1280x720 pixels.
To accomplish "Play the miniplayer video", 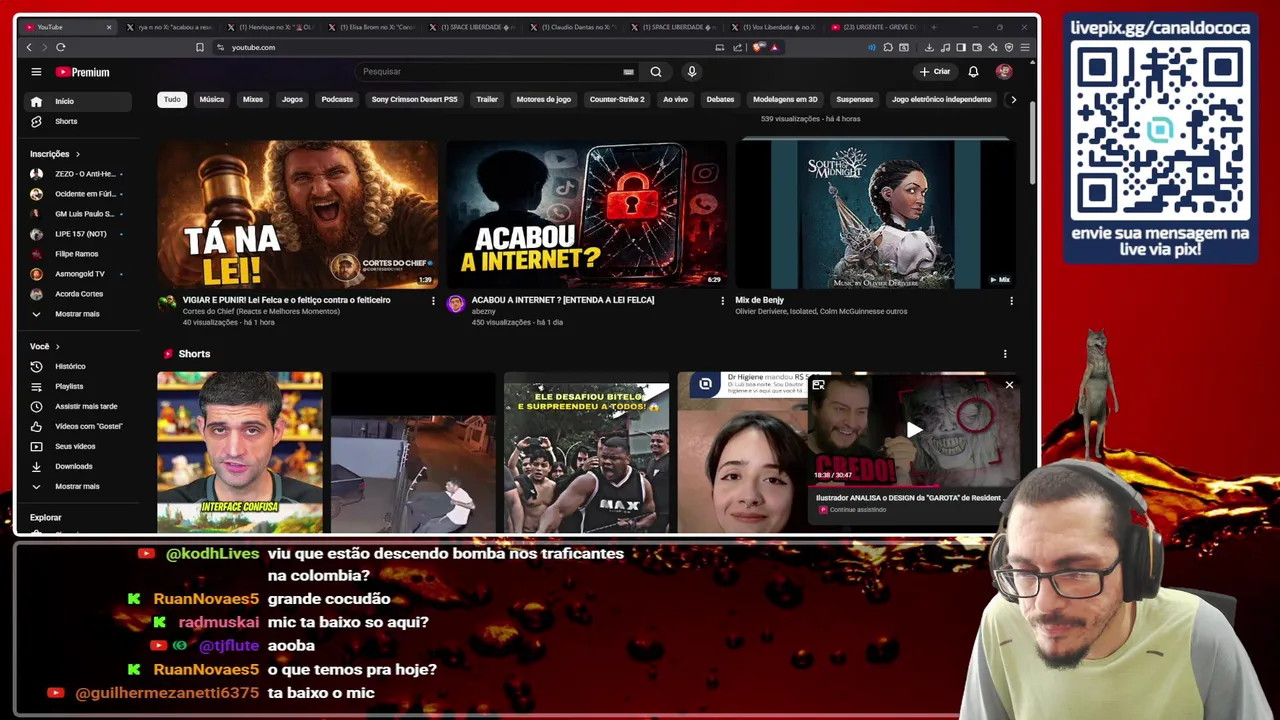I will coord(914,430).
